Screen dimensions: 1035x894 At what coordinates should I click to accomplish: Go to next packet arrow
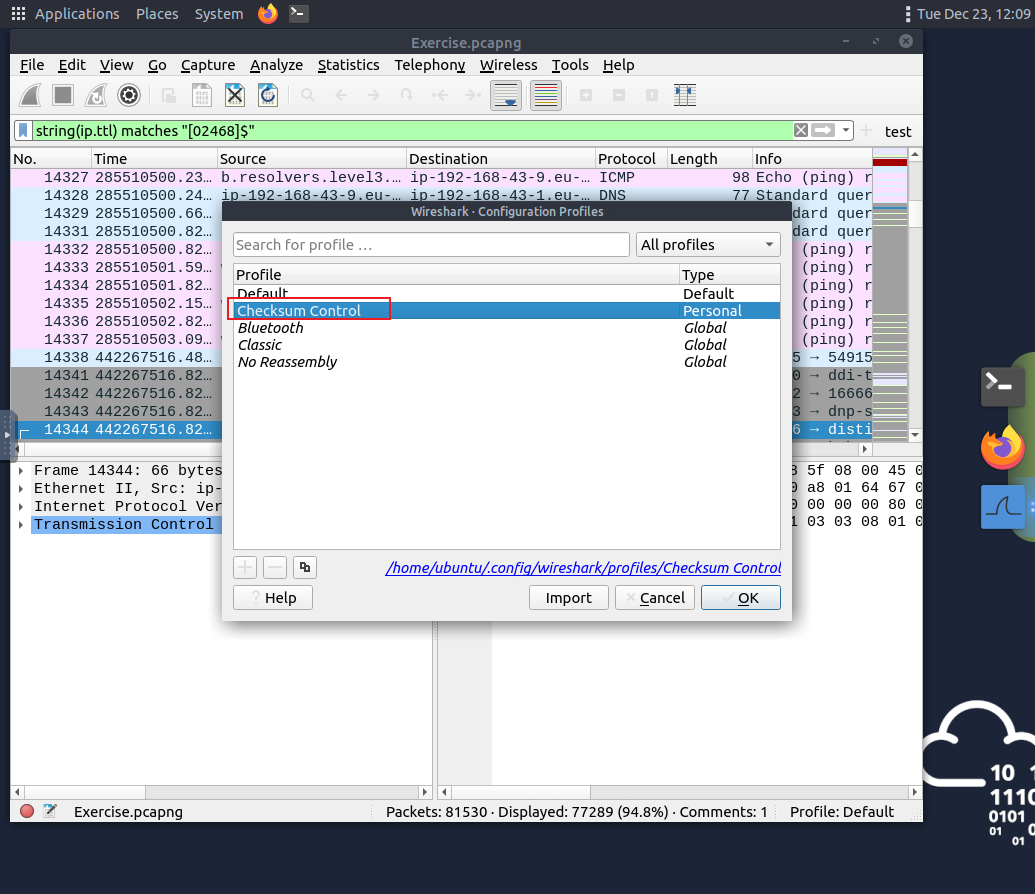pos(374,95)
